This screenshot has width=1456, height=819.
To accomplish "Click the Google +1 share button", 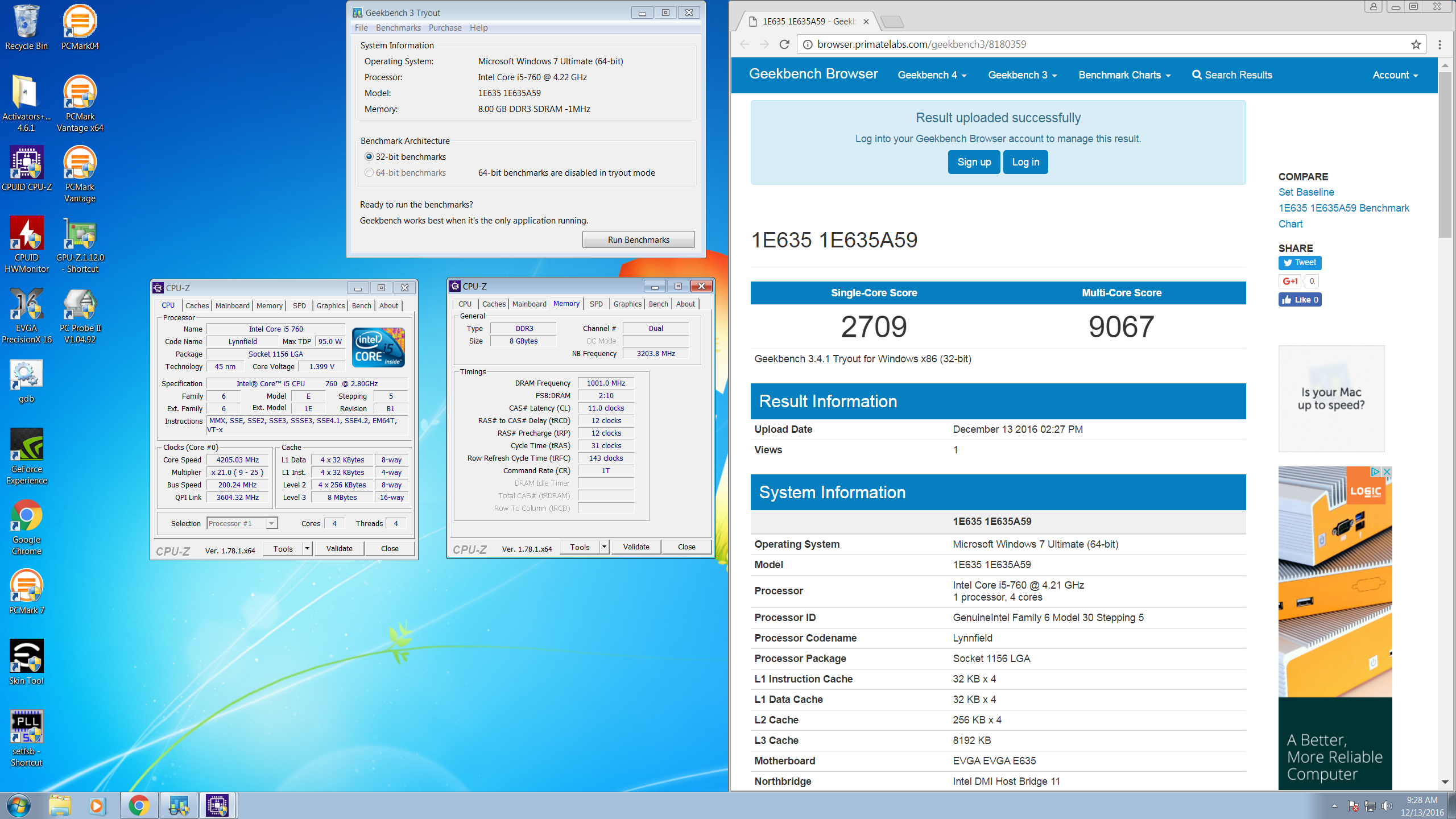I will [x=1289, y=281].
